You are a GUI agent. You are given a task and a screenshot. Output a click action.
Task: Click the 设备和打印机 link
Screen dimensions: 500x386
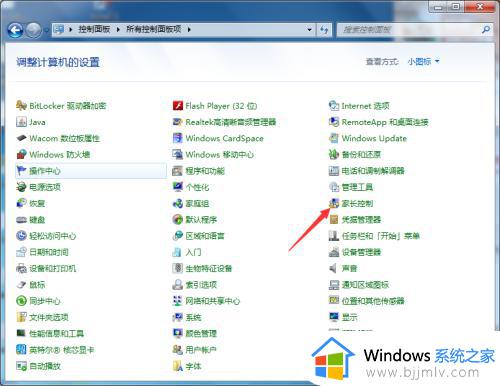coord(53,268)
